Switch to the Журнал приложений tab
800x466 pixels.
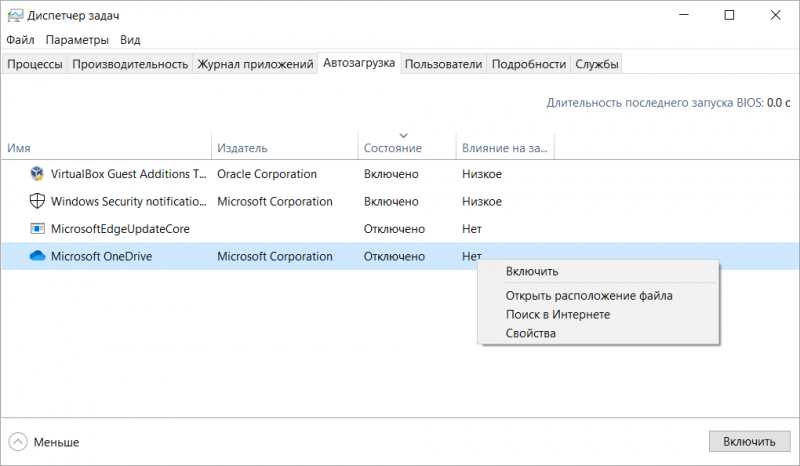(x=255, y=64)
